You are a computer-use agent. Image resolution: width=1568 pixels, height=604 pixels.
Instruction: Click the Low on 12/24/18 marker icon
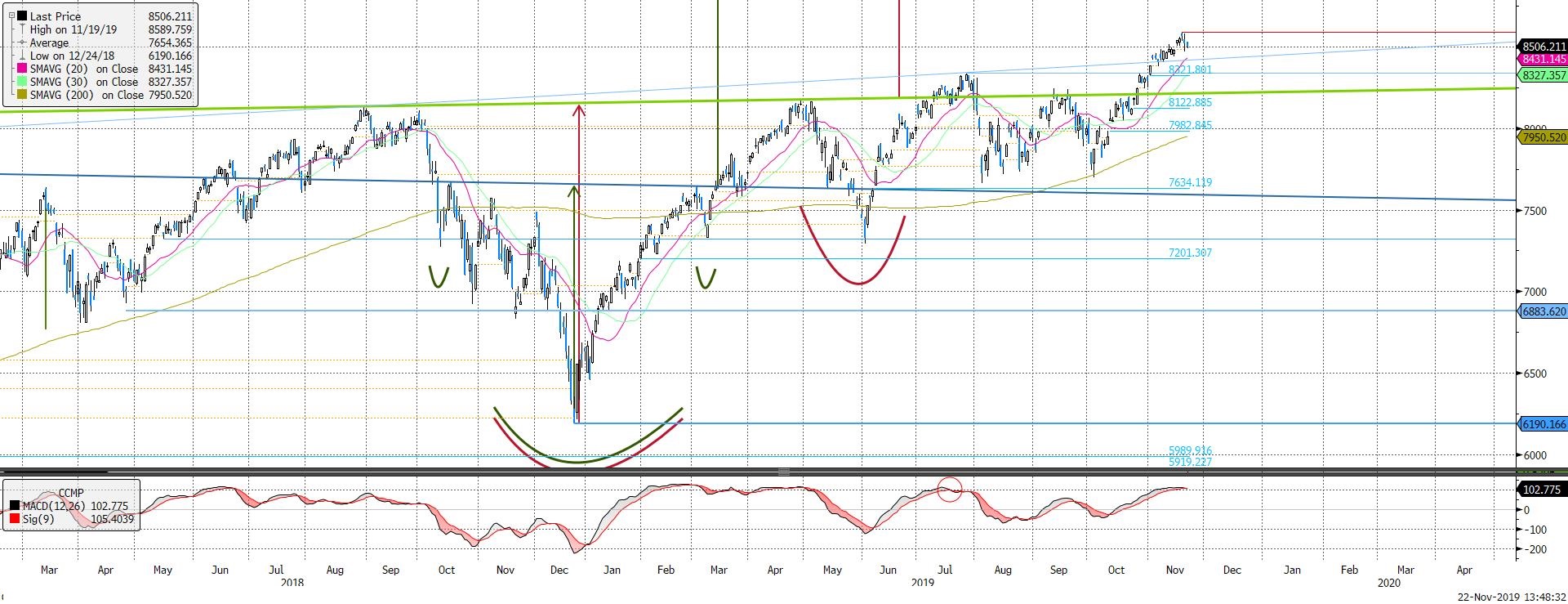pyautogui.click(x=21, y=56)
